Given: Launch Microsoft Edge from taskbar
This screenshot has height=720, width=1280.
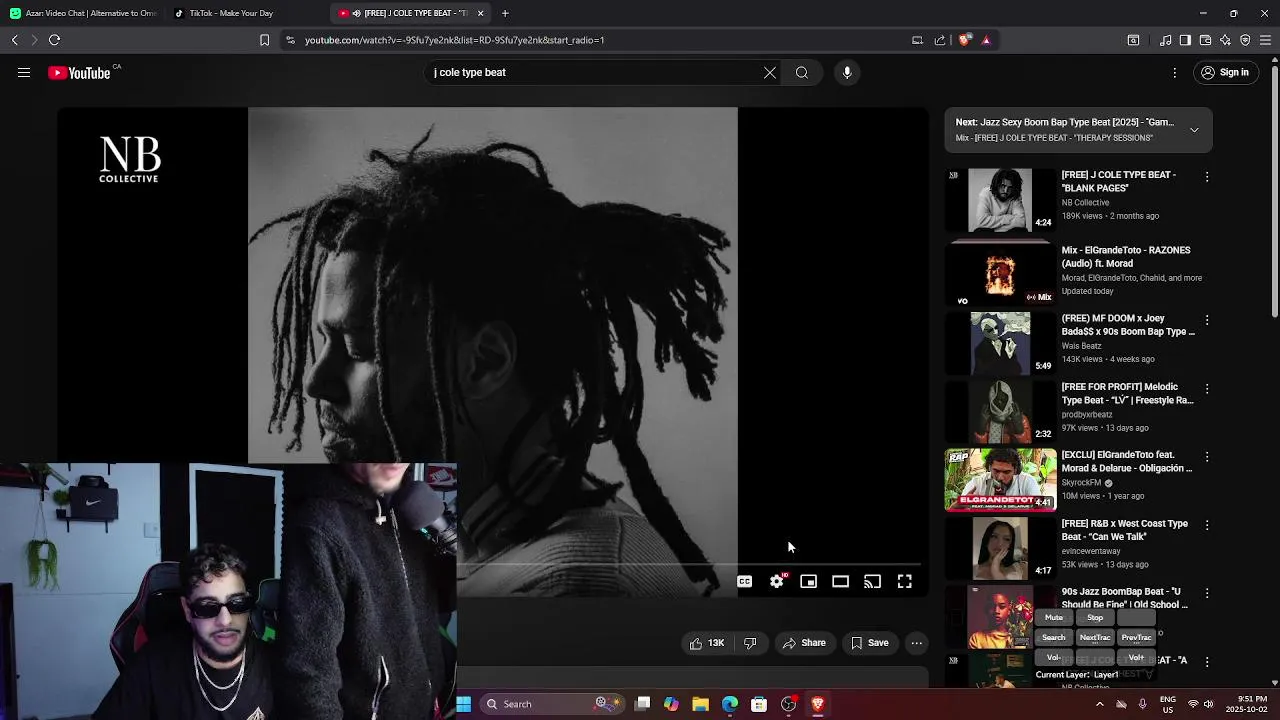Looking at the screenshot, I should [x=730, y=704].
